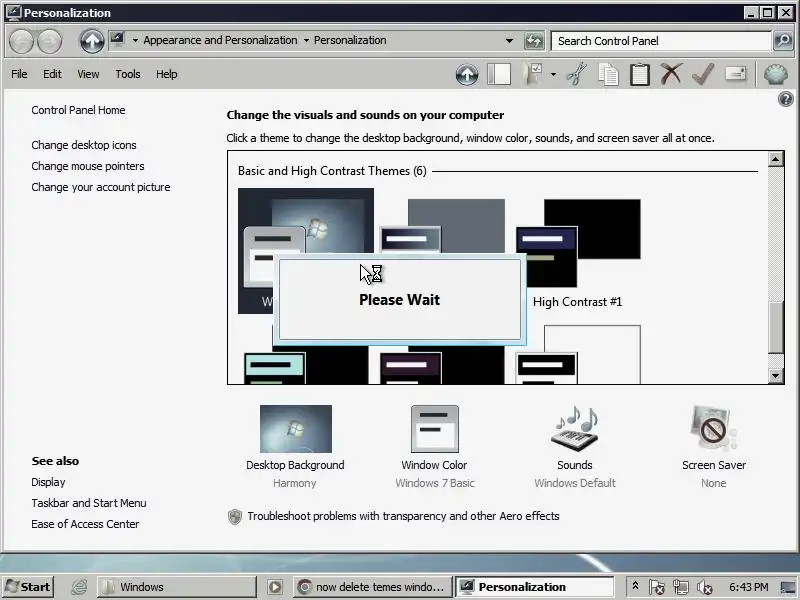The image size is (800, 600).
Task: Click the Forward navigation arrow button
Action: pos(50,41)
